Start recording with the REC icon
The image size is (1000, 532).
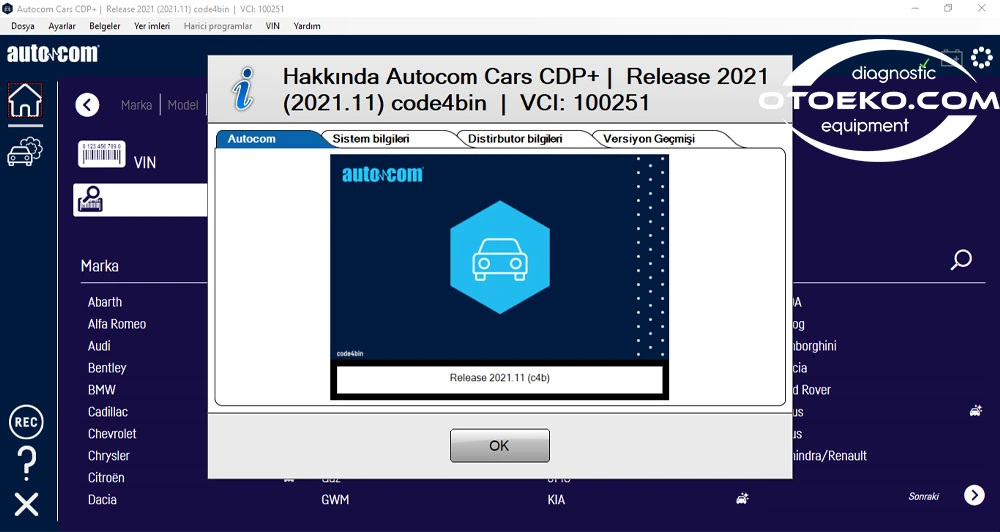point(26,422)
